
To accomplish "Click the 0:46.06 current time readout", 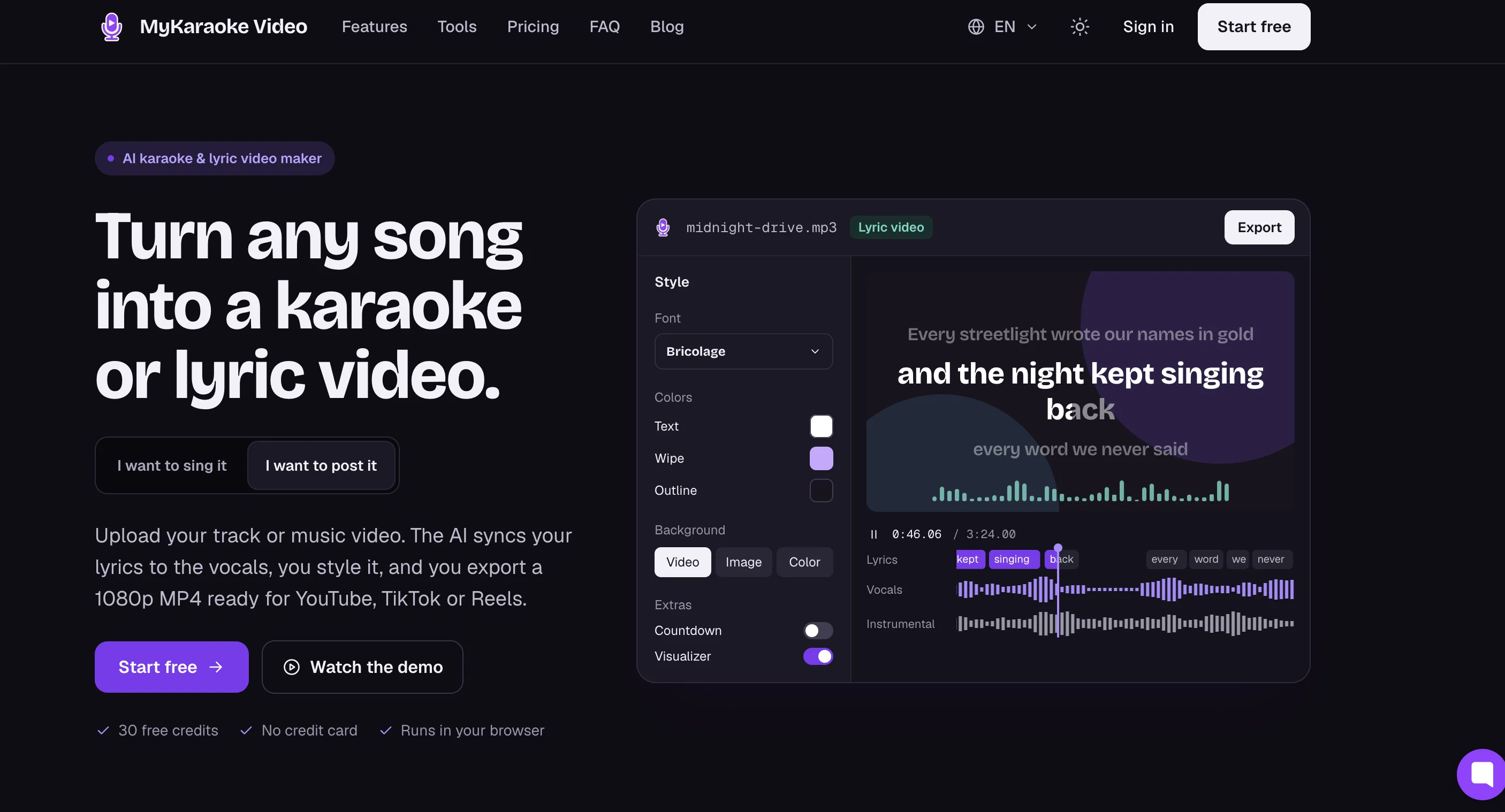I will point(916,534).
